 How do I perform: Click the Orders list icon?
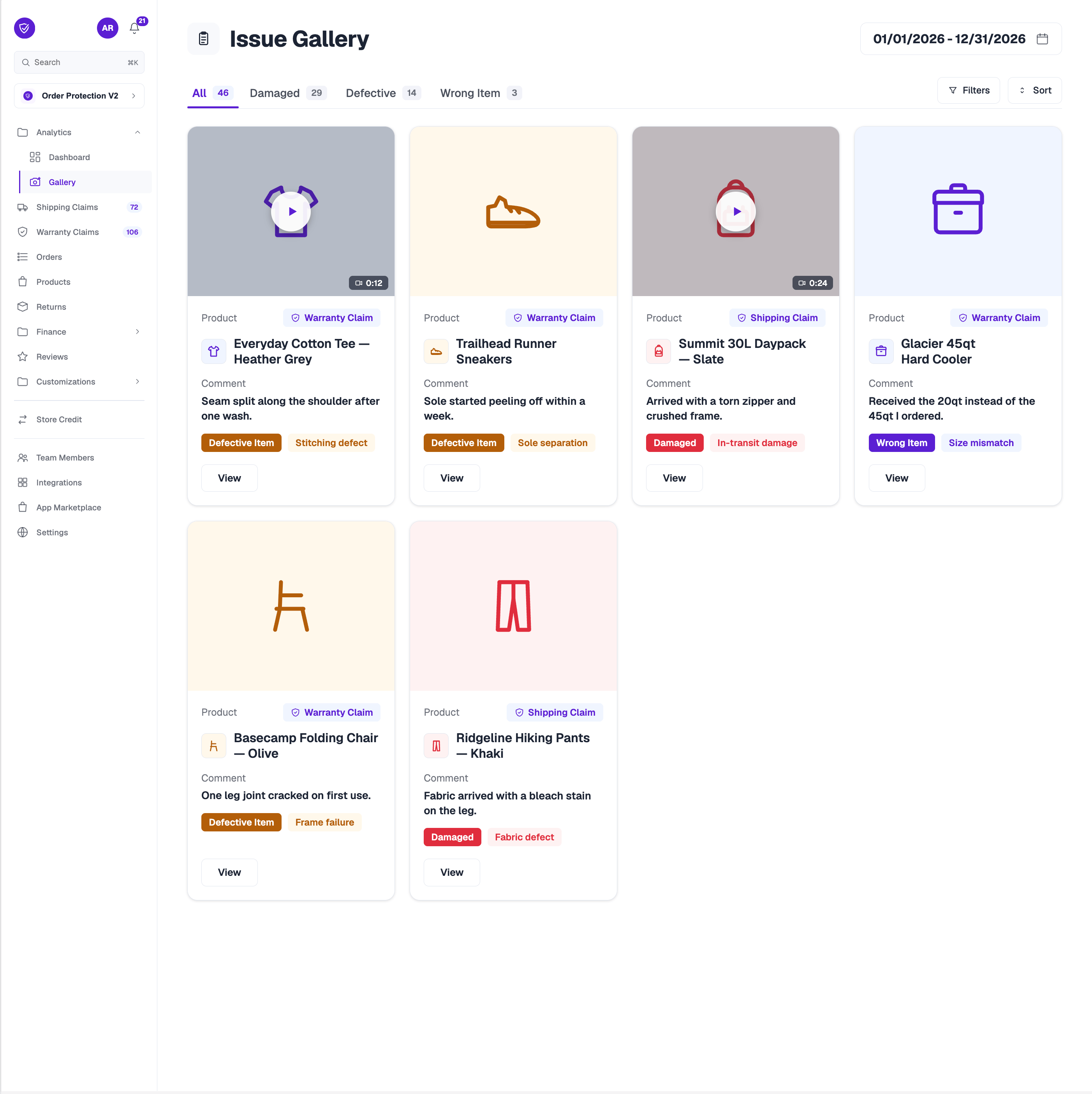[x=23, y=256]
